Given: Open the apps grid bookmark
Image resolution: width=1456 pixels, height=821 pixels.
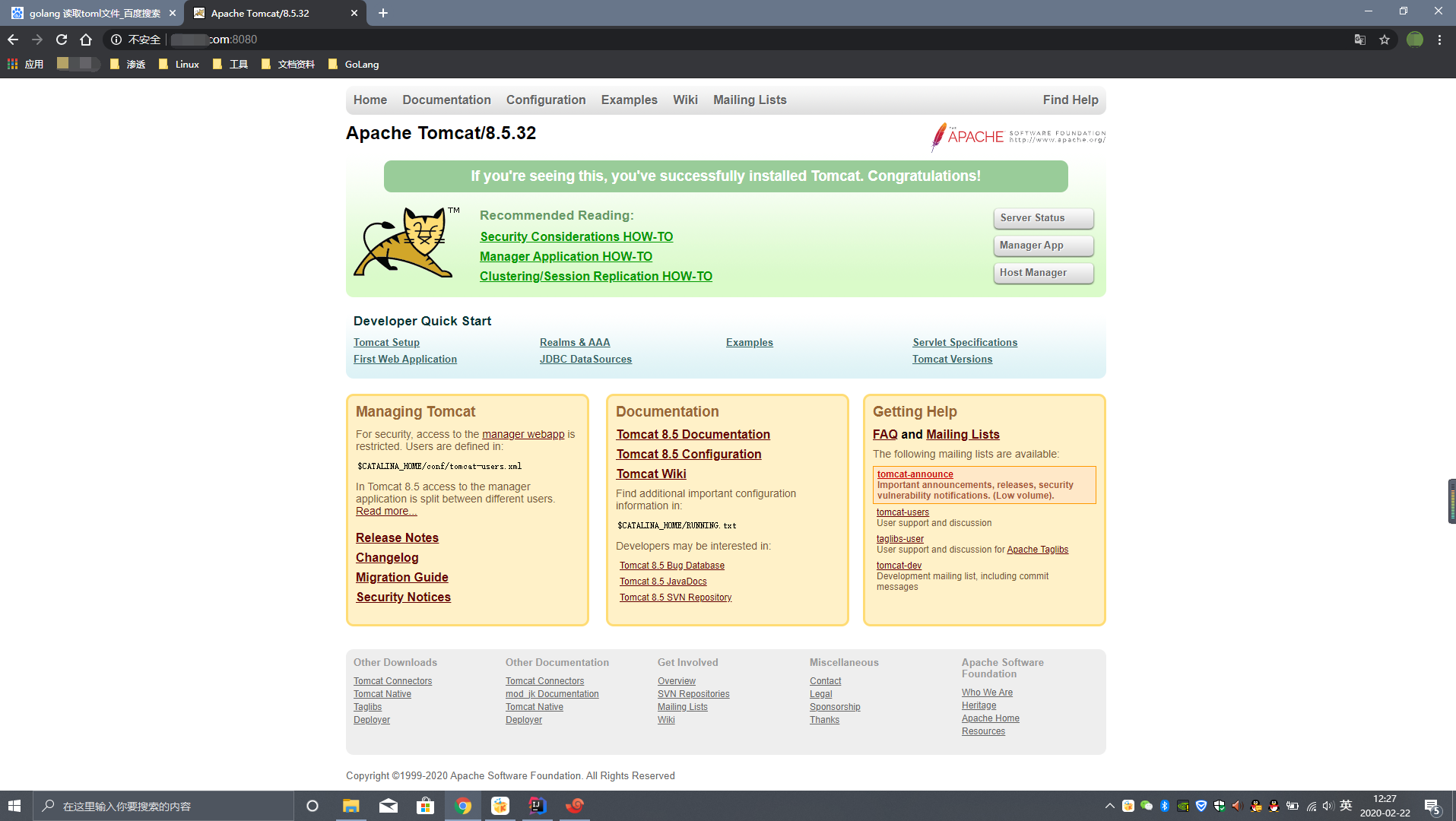Looking at the screenshot, I should 25,64.
